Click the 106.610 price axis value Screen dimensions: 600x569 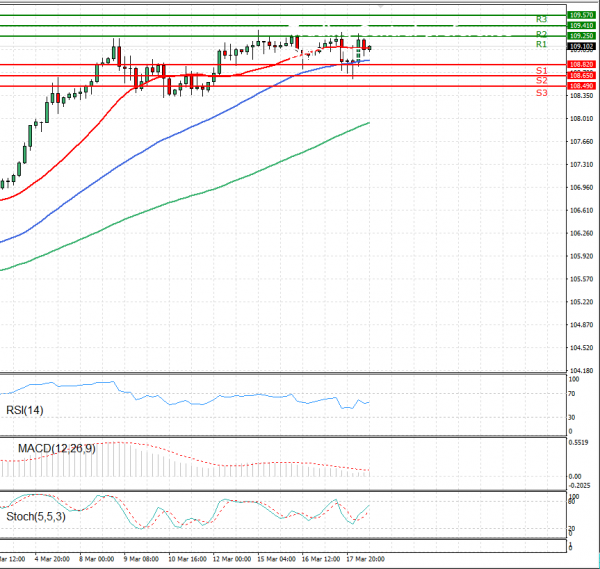click(582, 210)
